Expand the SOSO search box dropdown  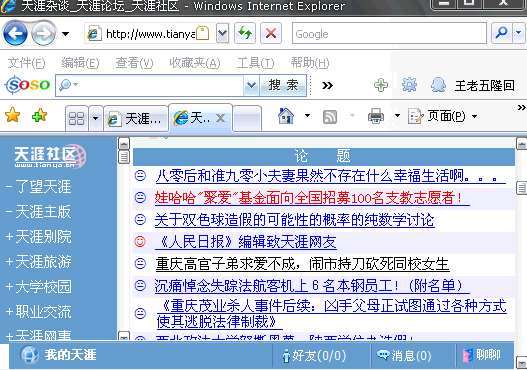click(251, 85)
